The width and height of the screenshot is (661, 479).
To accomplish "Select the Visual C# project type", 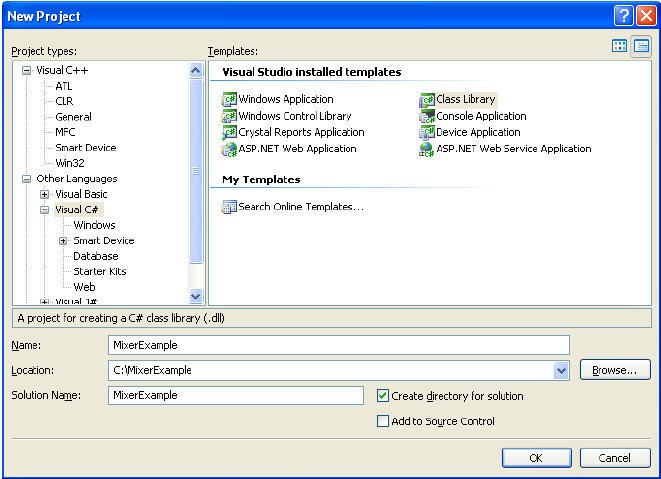I will 77,210.
